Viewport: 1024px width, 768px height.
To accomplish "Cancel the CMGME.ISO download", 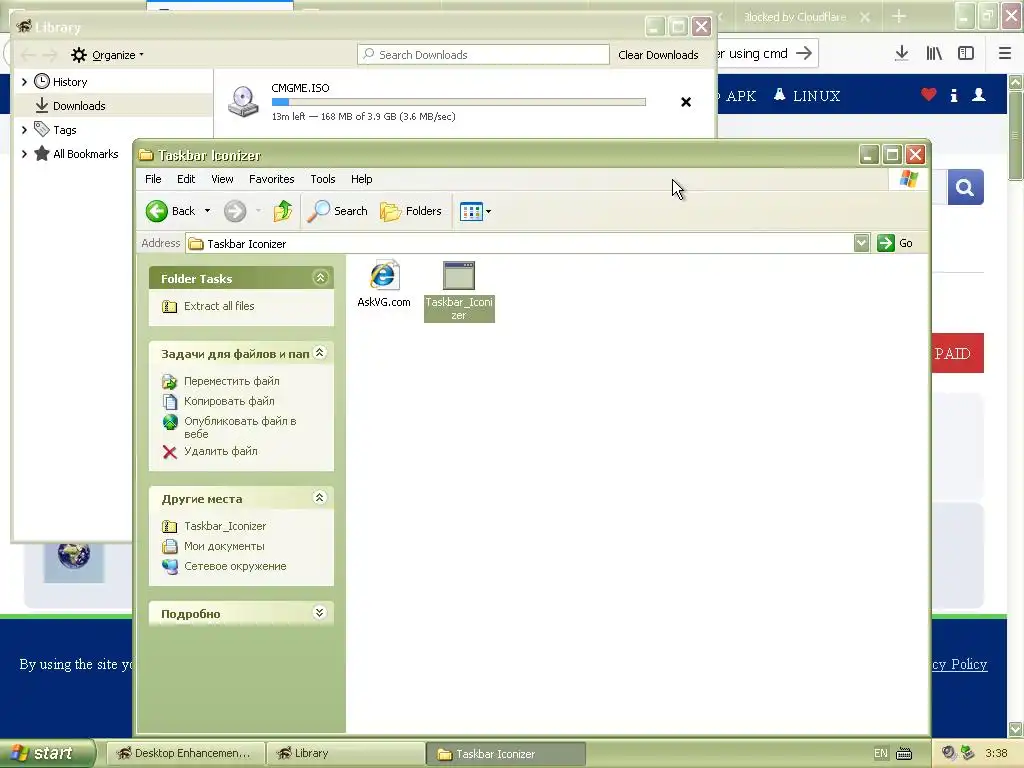I will [x=686, y=102].
